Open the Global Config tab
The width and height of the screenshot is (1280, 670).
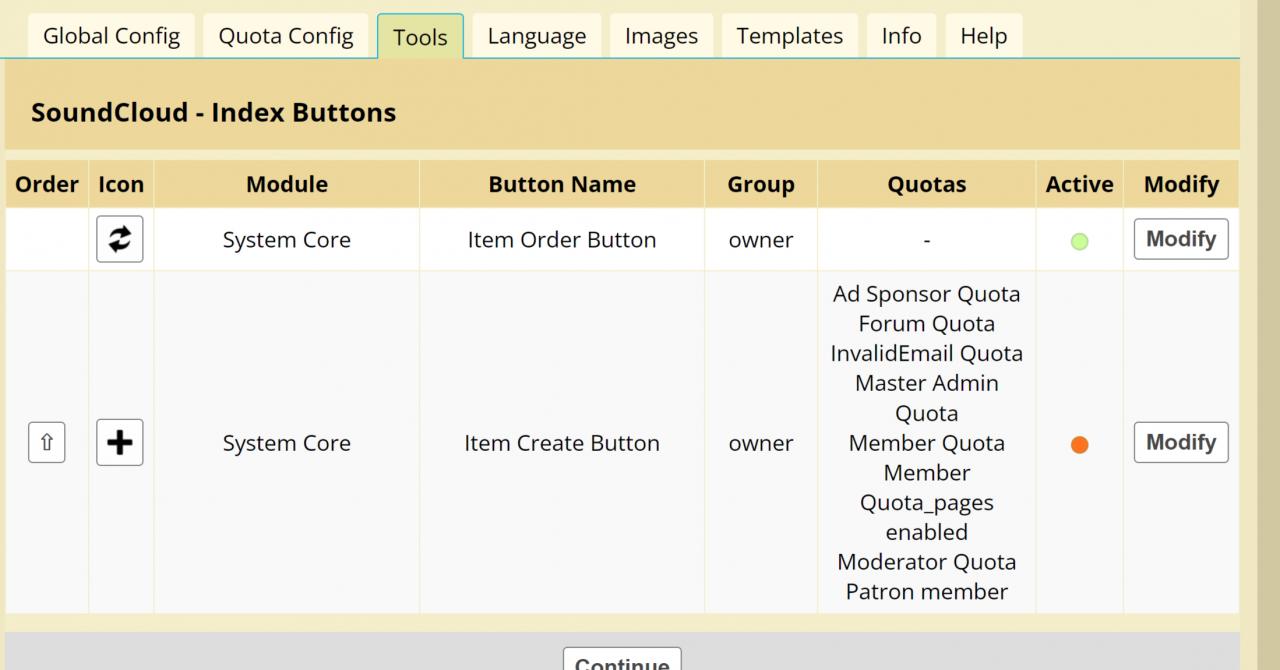(x=112, y=37)
